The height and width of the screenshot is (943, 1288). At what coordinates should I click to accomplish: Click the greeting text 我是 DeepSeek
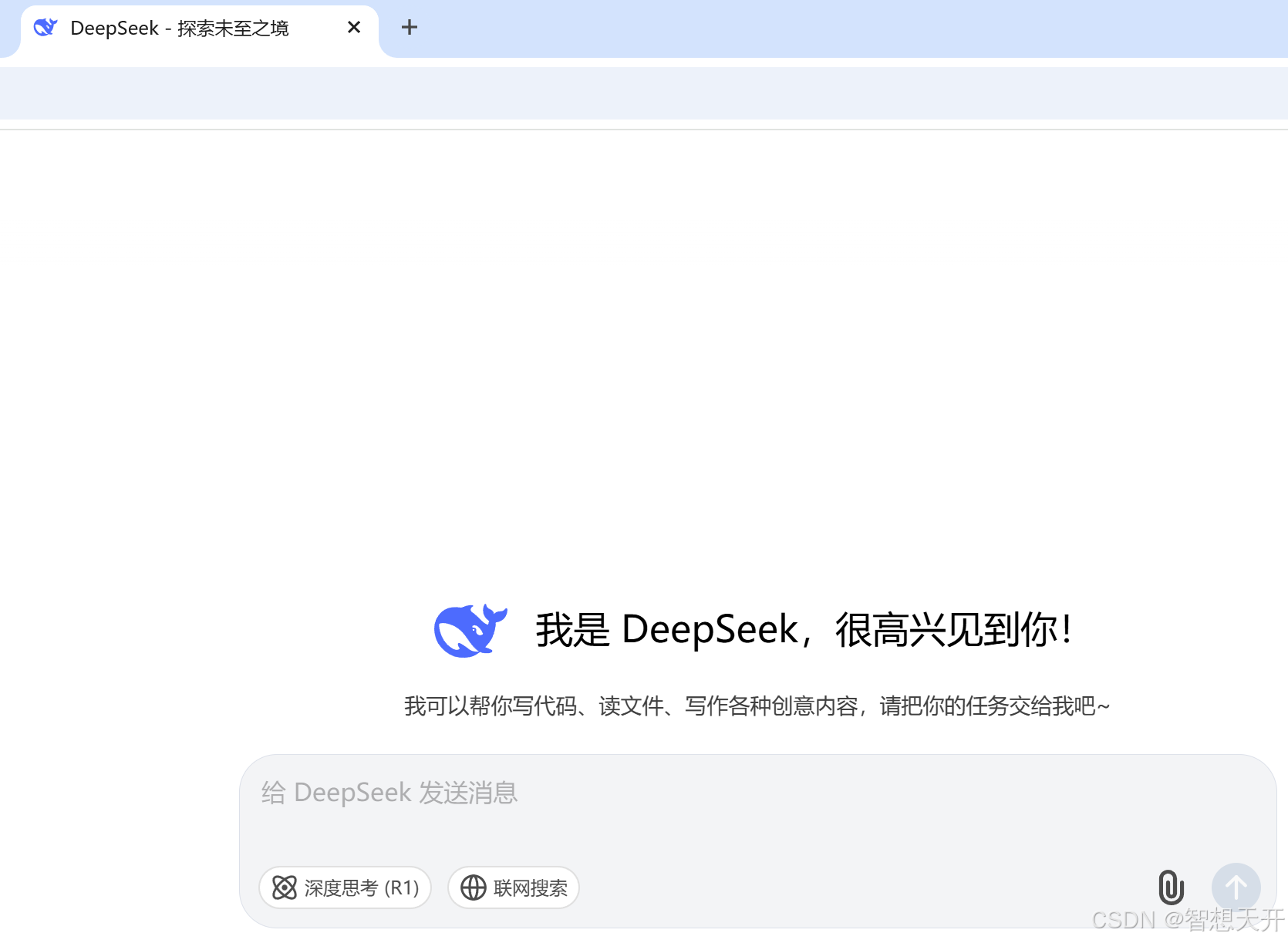667,629
